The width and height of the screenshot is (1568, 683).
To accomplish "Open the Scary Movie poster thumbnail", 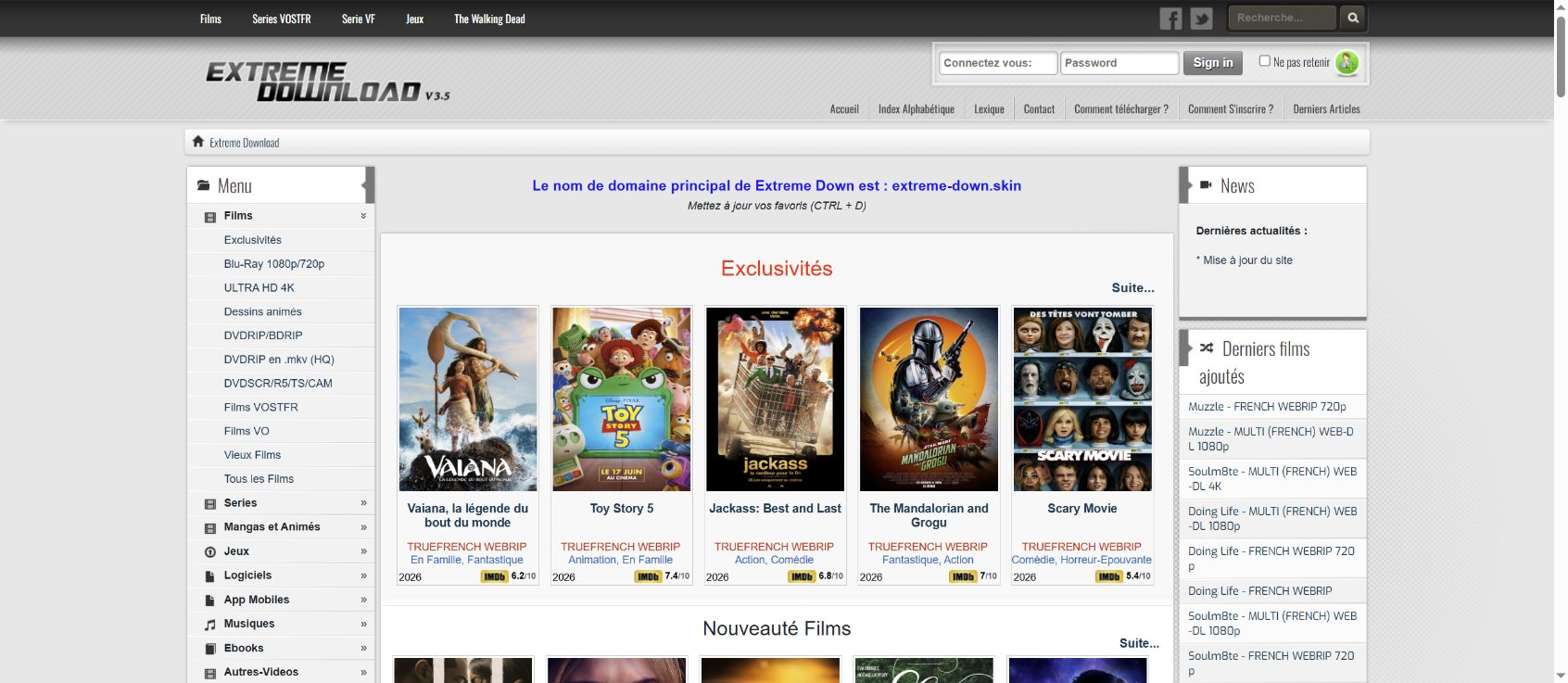I will point(1082,399).
